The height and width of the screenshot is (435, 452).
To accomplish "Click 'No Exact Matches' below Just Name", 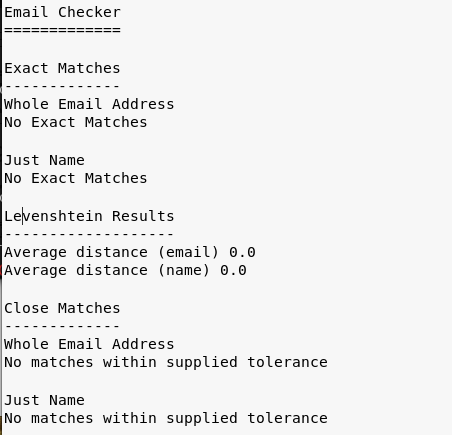I will [76, 178].
